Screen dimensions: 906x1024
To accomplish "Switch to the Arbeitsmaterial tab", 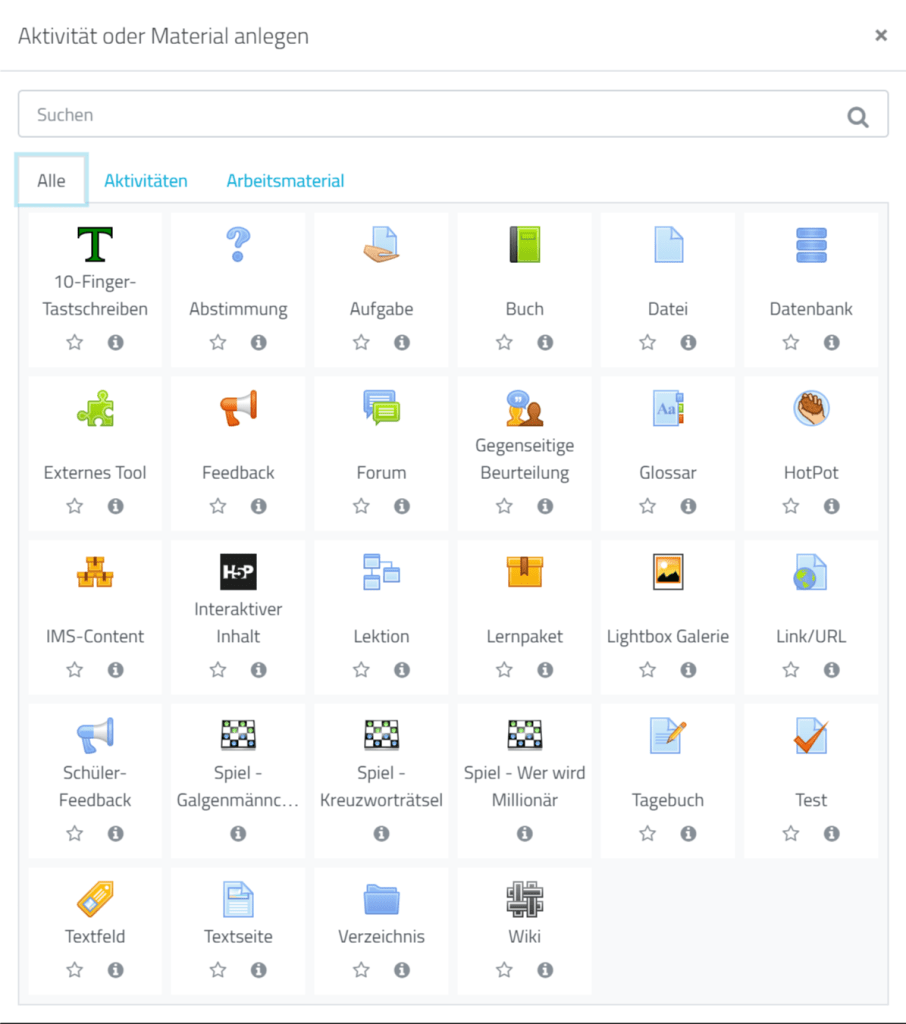I will coord(285,181).
